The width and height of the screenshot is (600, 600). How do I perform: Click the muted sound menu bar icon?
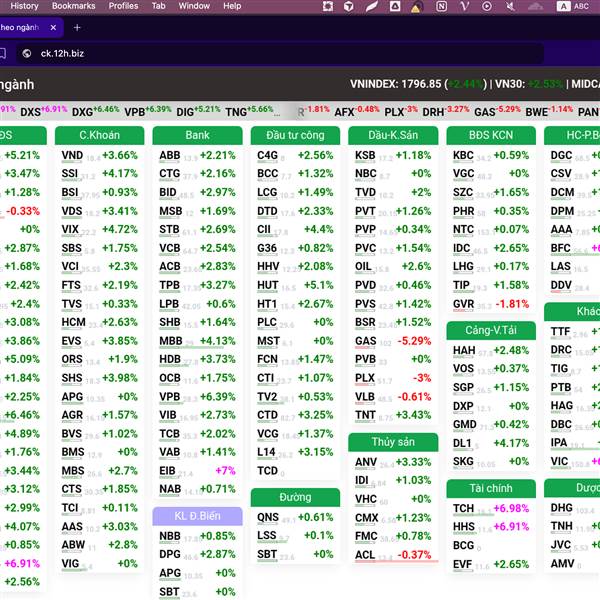[x=510, y=6]
